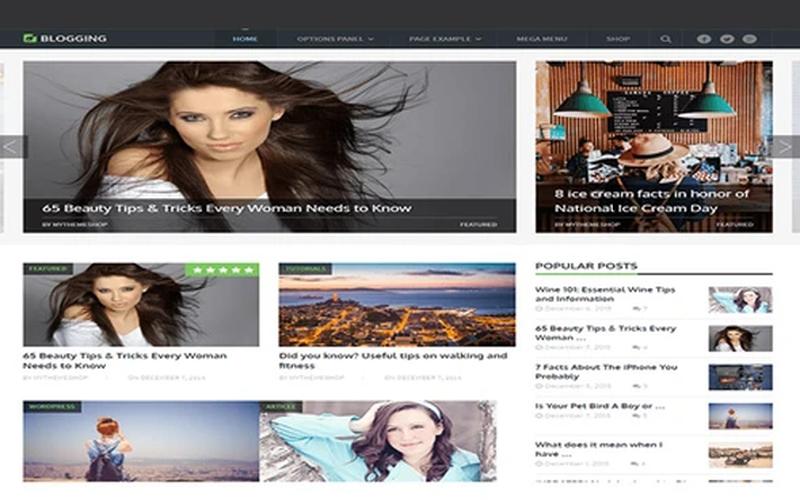Select the HOME menu item

[245, 39]
